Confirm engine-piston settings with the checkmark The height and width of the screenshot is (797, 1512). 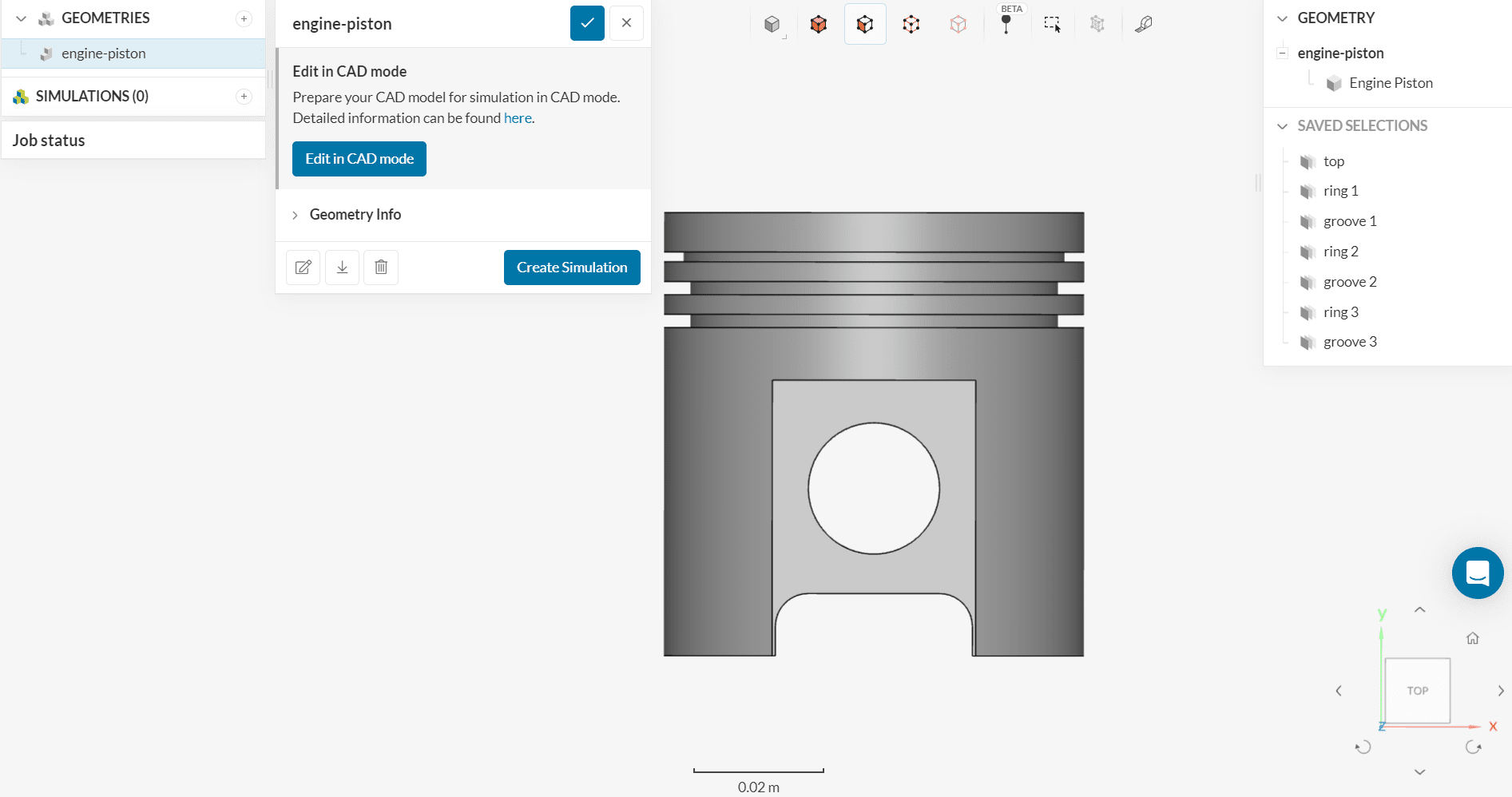tap(587, 23)
